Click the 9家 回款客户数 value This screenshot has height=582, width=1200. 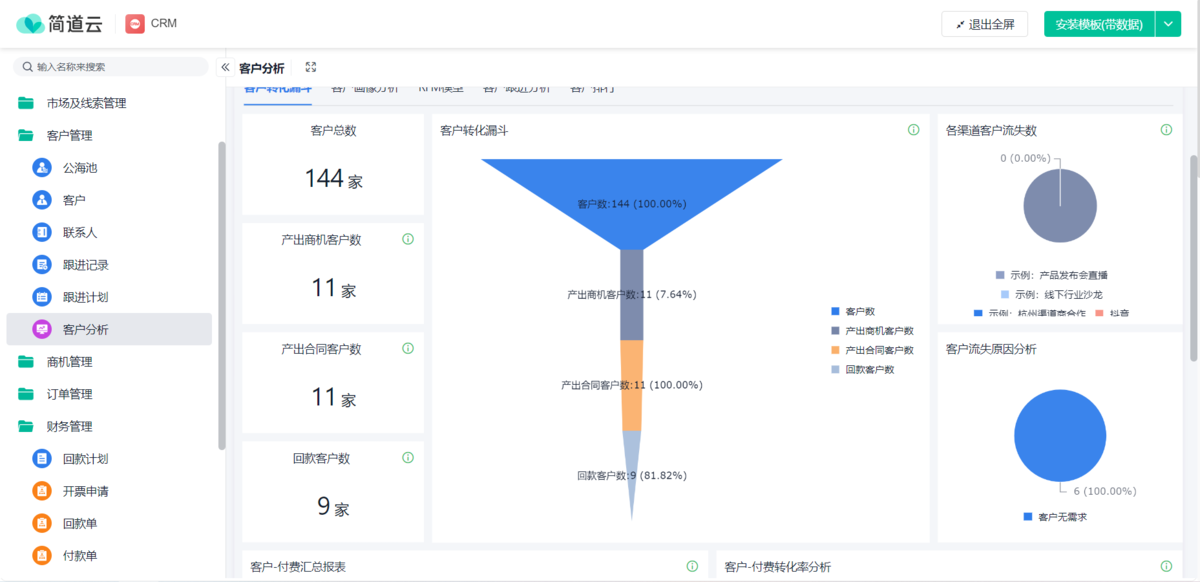(333, 507)
